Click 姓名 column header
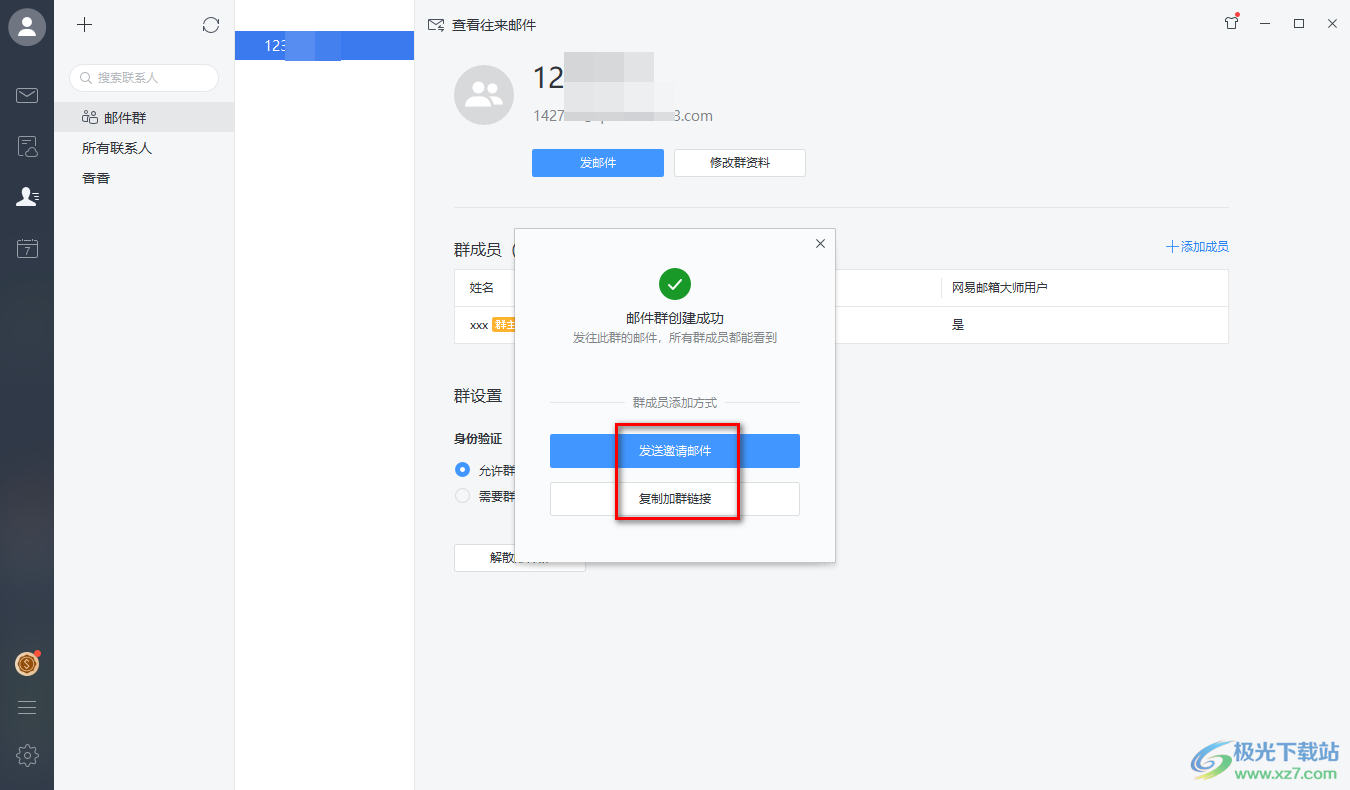1350x790 pixels. tap(482, 288)
